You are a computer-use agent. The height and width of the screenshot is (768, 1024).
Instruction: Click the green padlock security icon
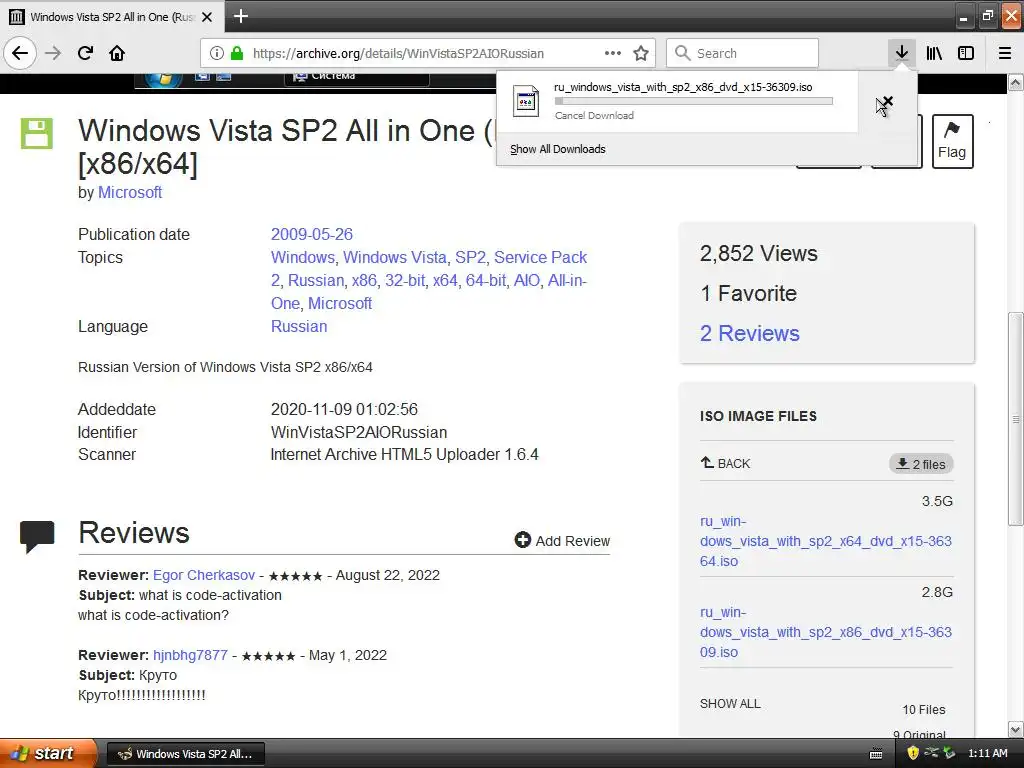pyautogui.click(x=237, y=53)
